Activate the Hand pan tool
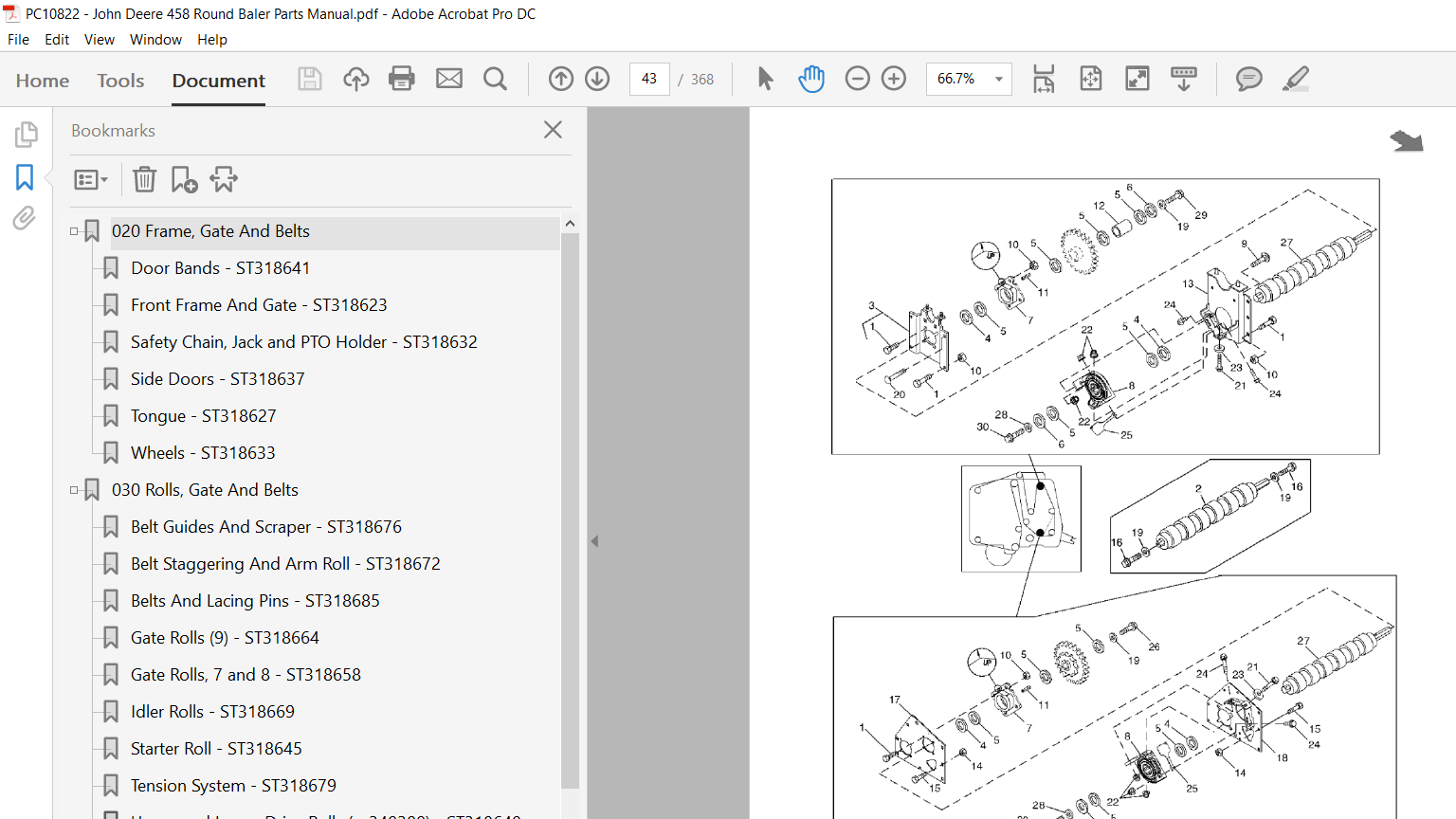 (811, 79)
